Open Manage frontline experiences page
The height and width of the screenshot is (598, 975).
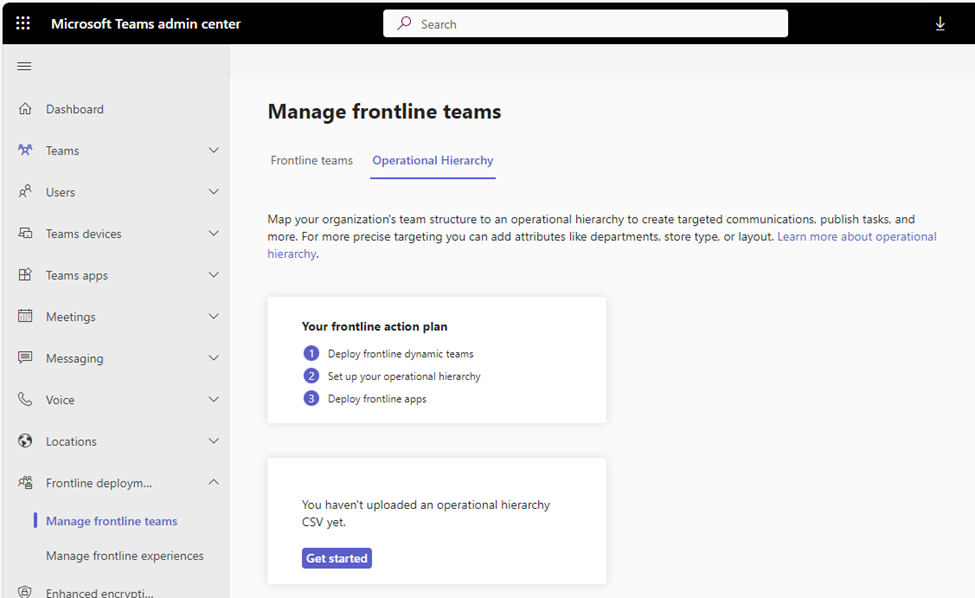(x=124, y=556)
